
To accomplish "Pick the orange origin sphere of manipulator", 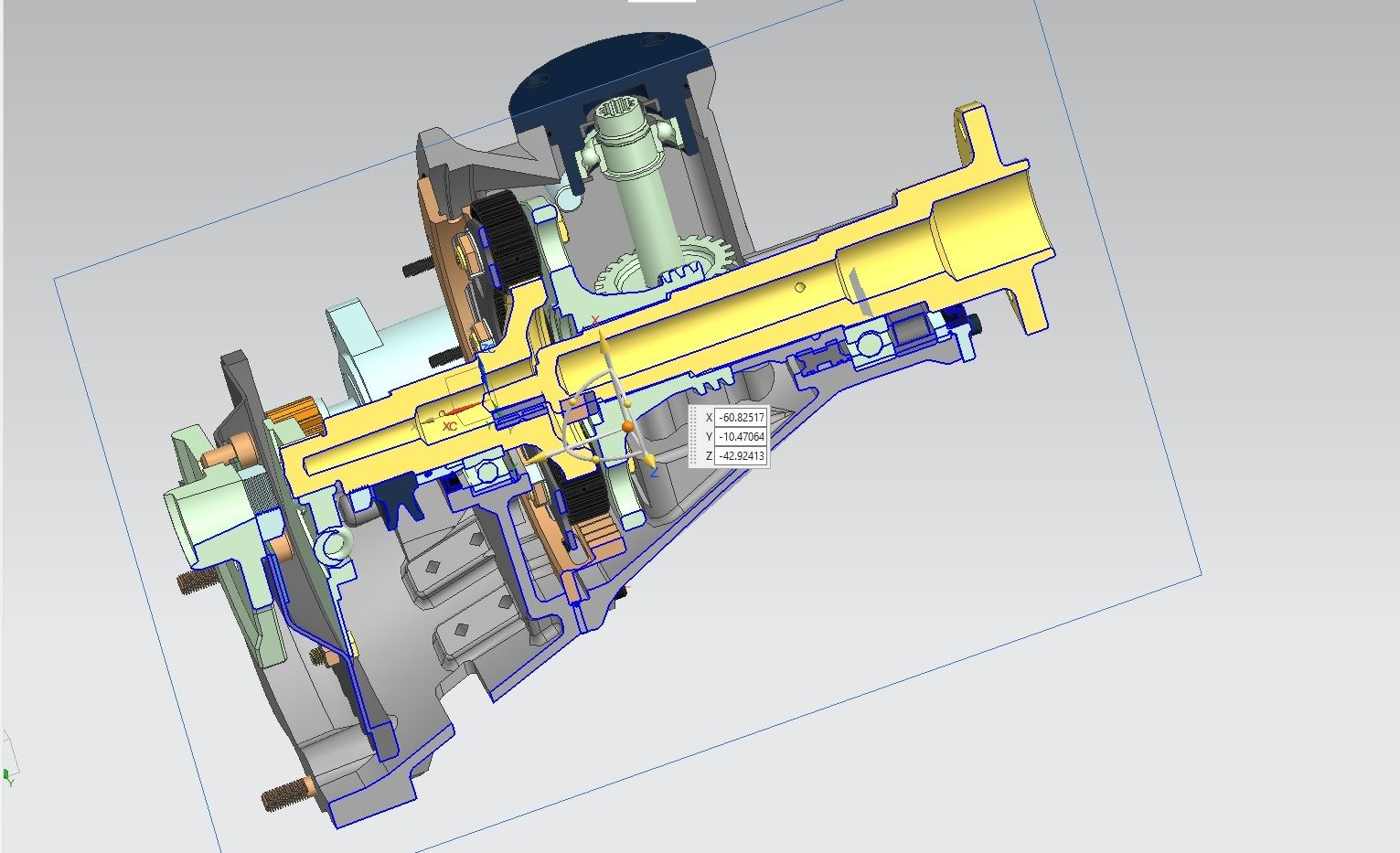I will point(628,427).
